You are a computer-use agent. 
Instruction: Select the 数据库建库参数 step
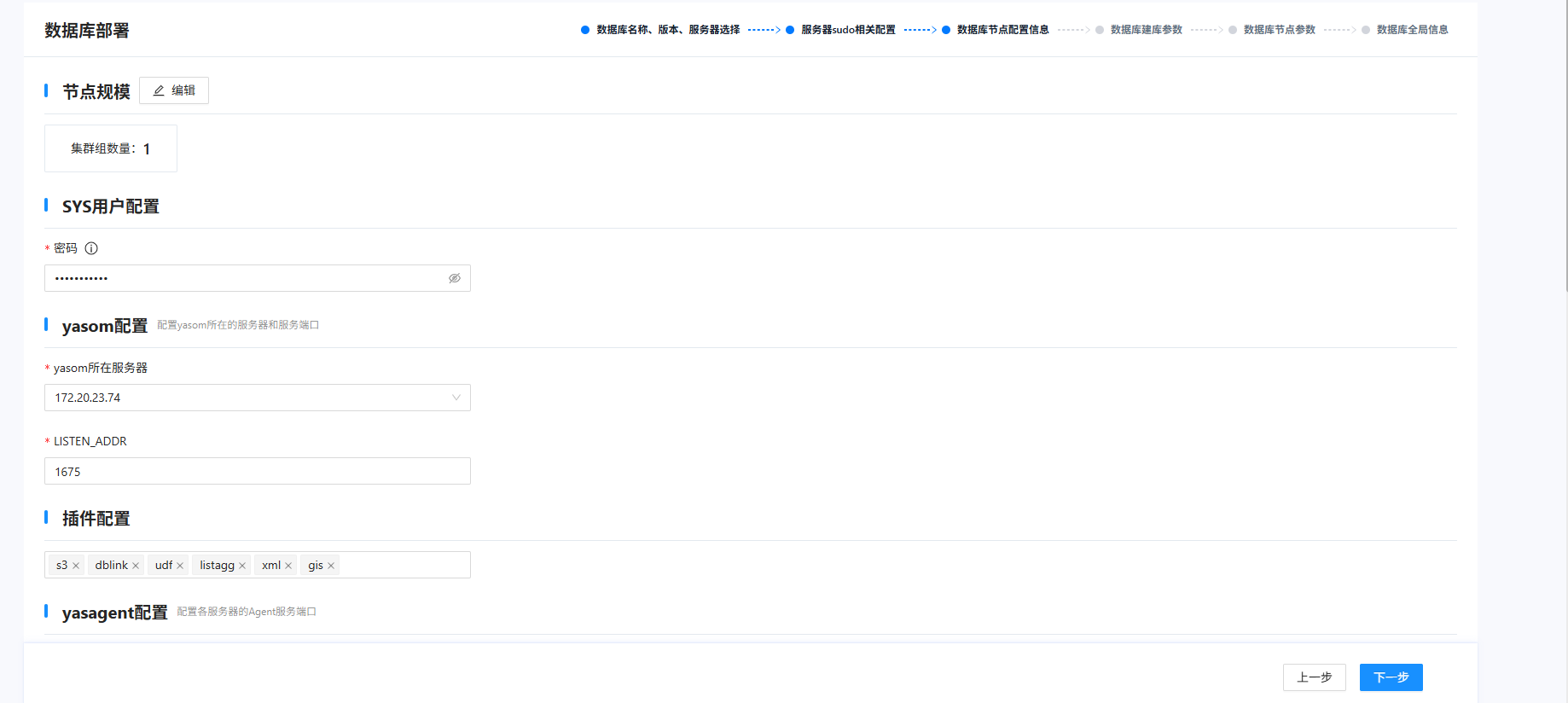[x=1146, y=30]
